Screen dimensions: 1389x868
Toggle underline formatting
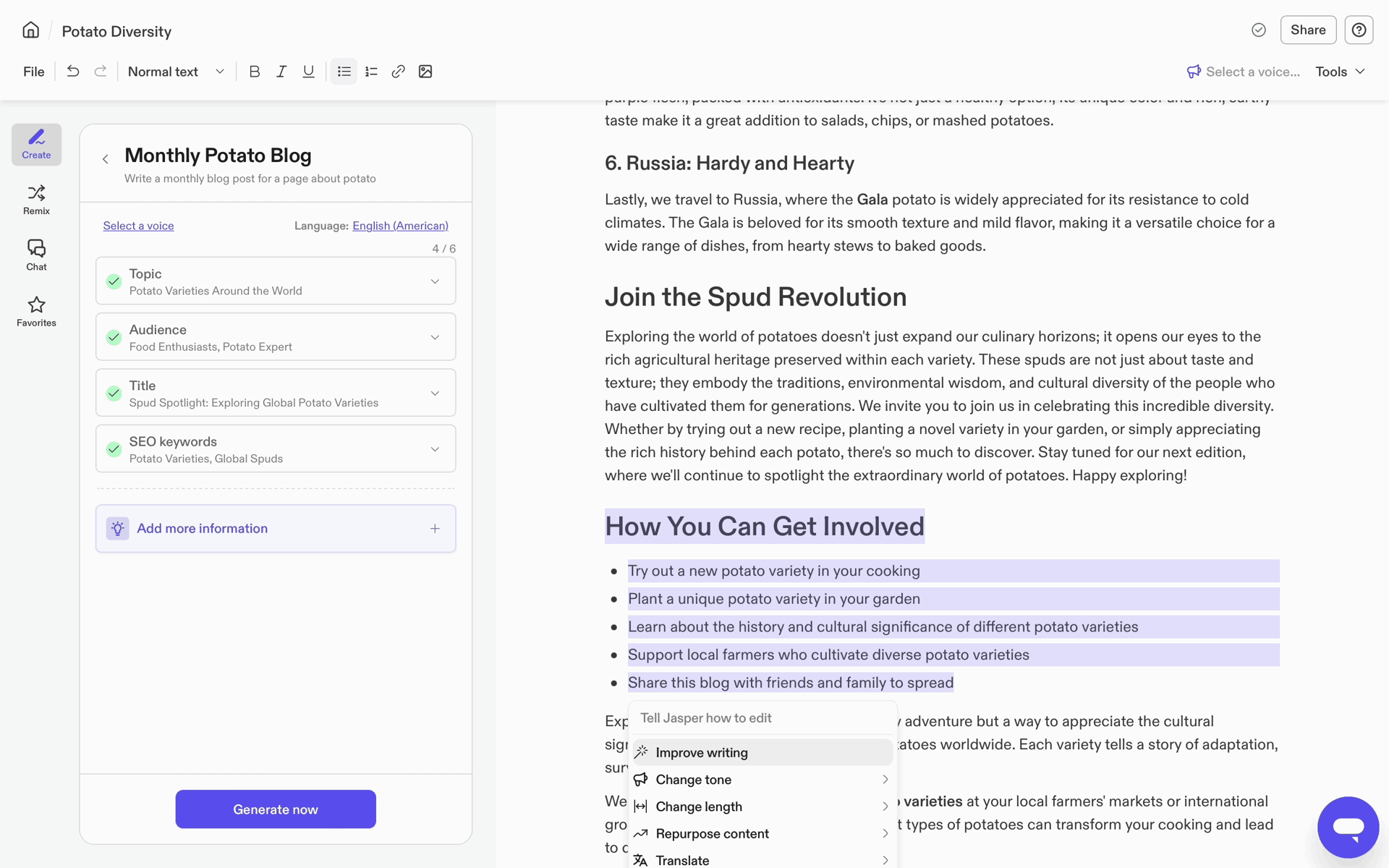point(308,72)
